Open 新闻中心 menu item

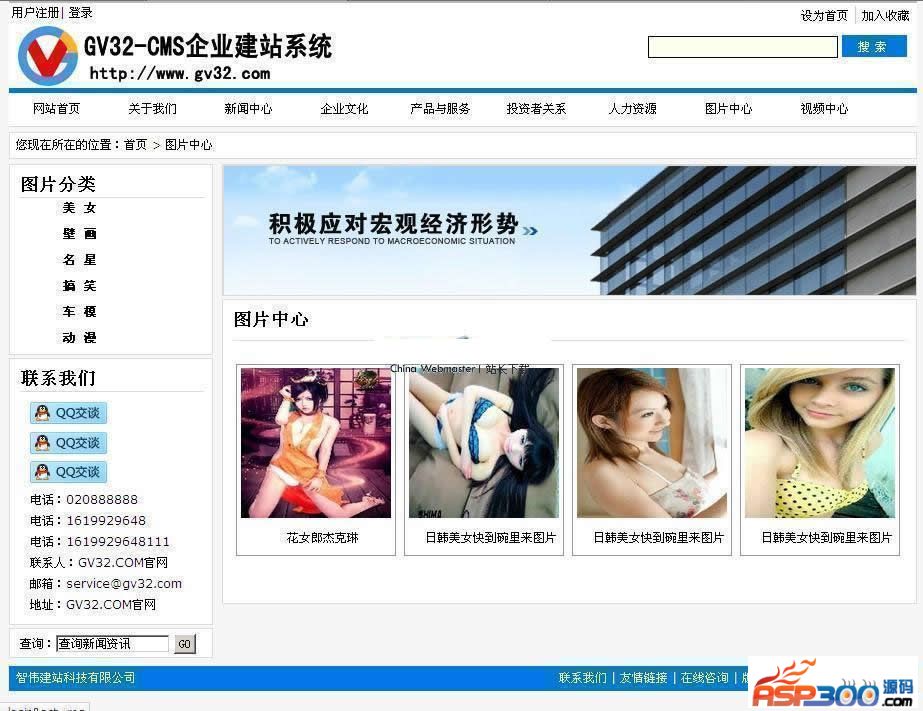tap(248, 109)
